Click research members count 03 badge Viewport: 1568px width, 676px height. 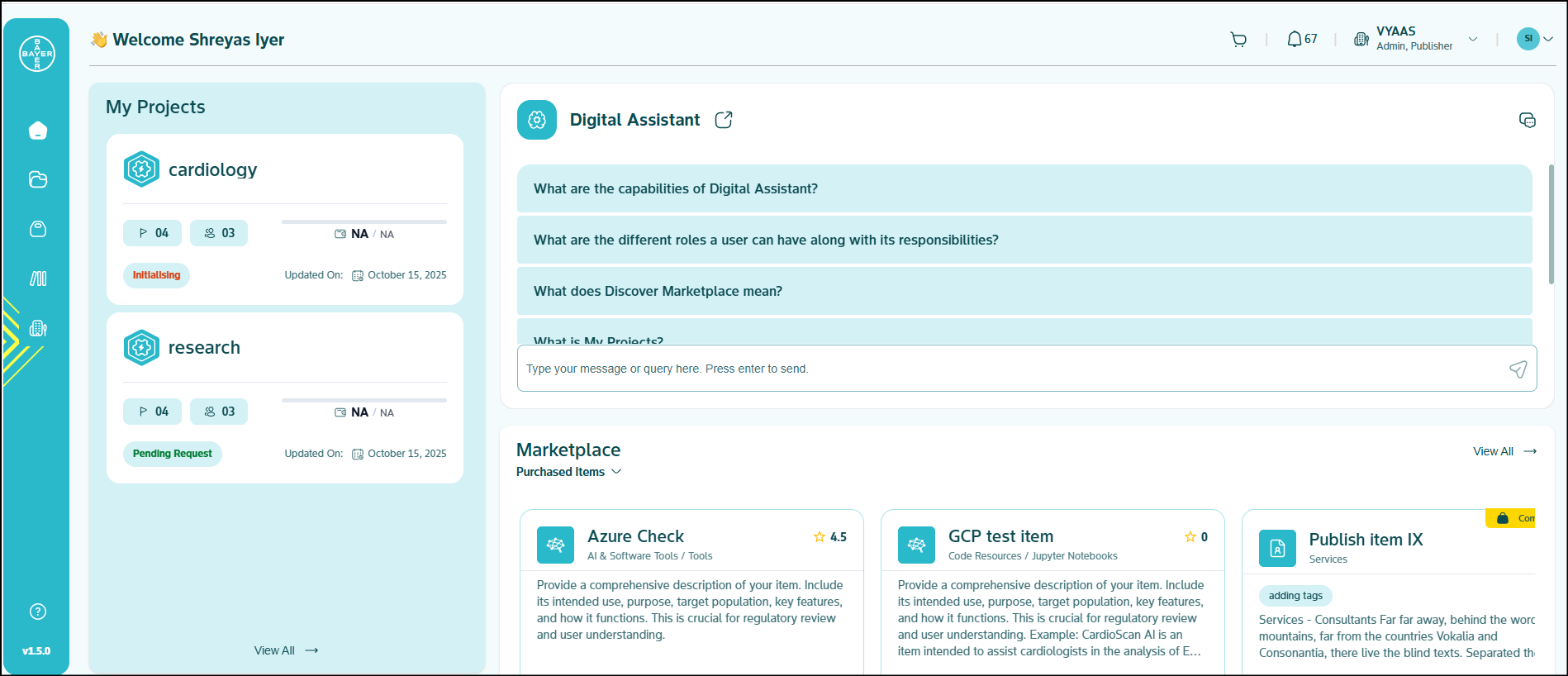pos(219,412)
